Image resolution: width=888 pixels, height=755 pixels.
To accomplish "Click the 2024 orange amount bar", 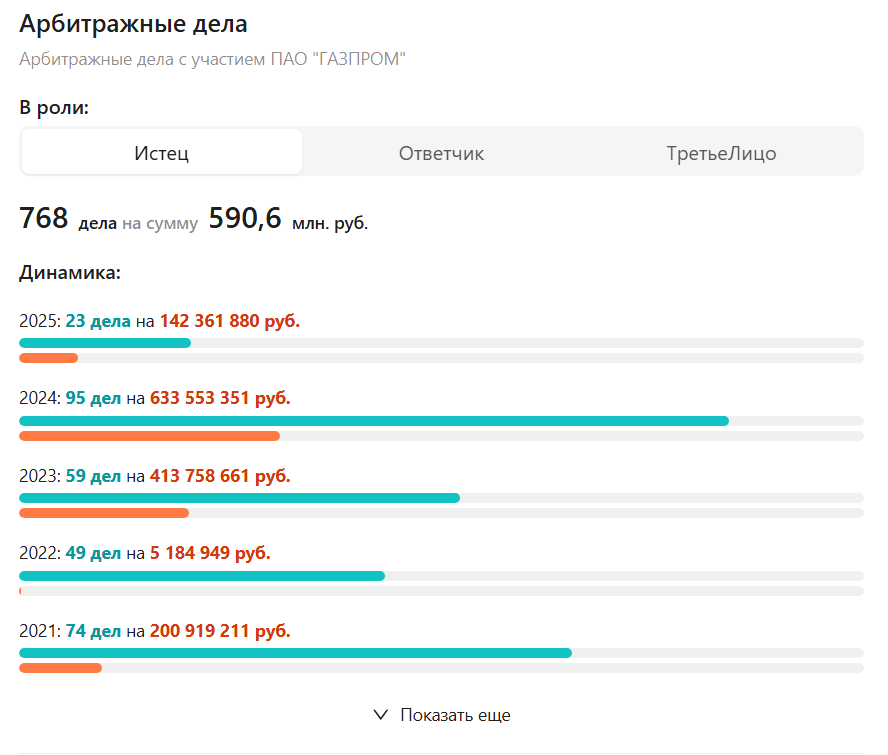I will [149, 436].
